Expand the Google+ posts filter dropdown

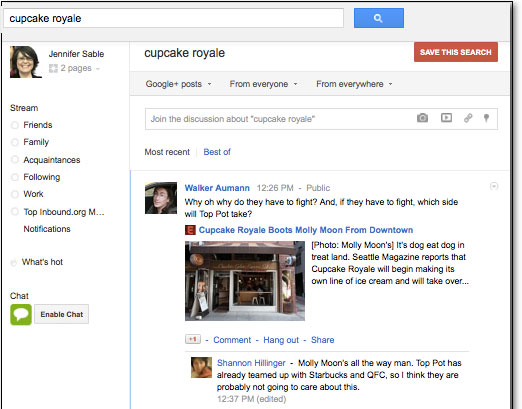click(178, 84)
